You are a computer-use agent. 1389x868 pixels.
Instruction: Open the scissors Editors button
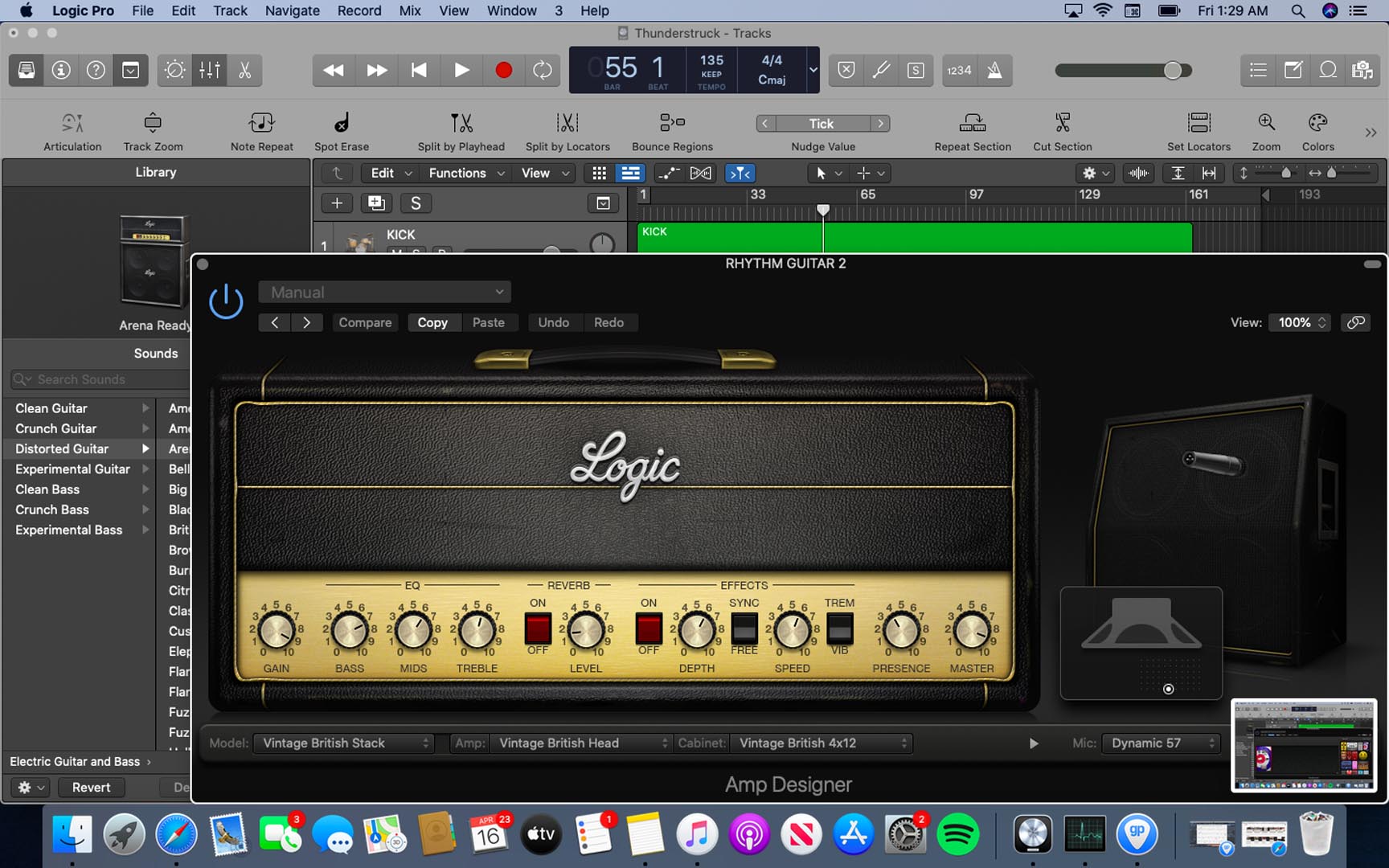[x=244, y=70]
